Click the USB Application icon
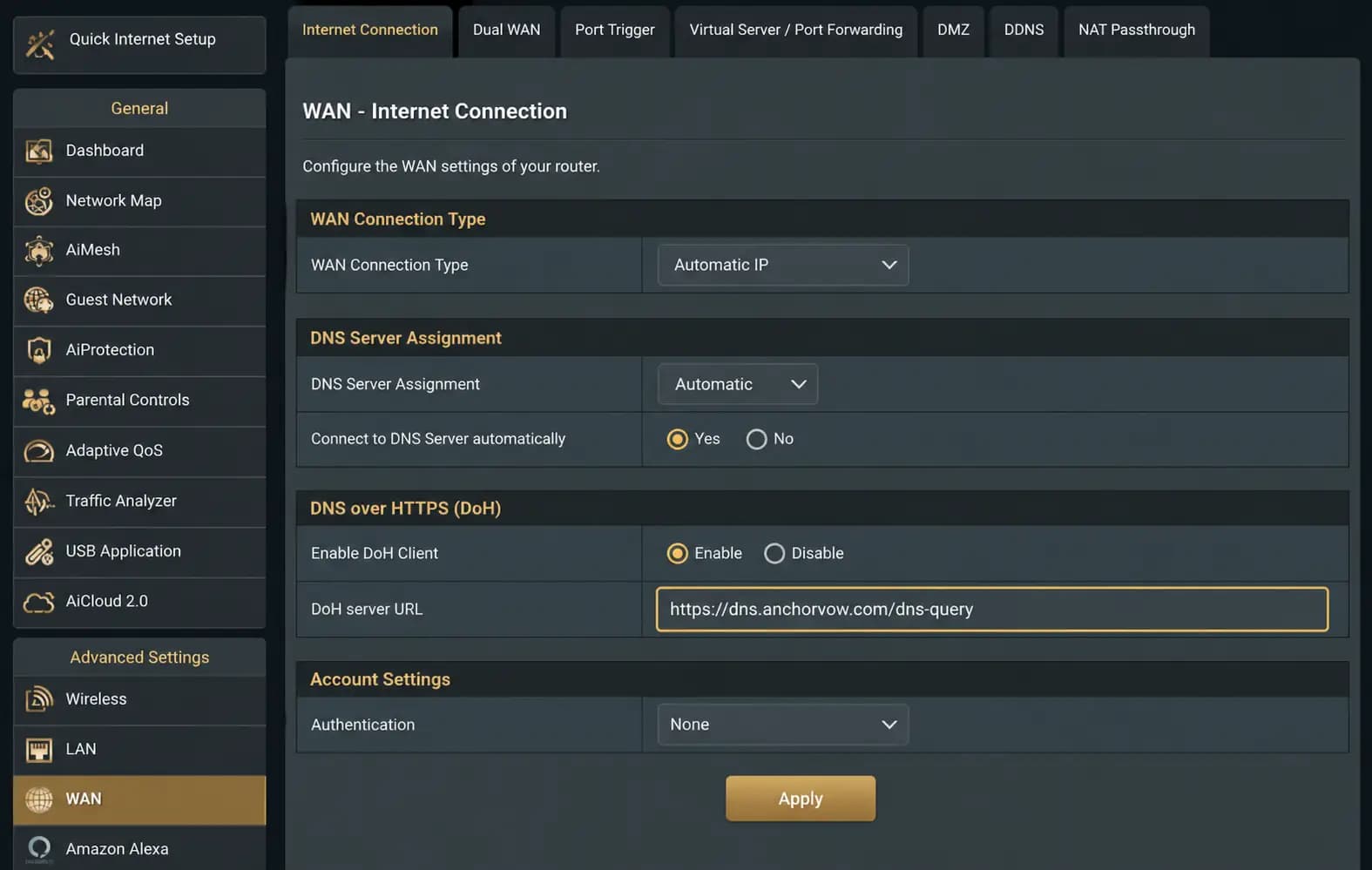1372x870 pixels. tap(38, 552)
